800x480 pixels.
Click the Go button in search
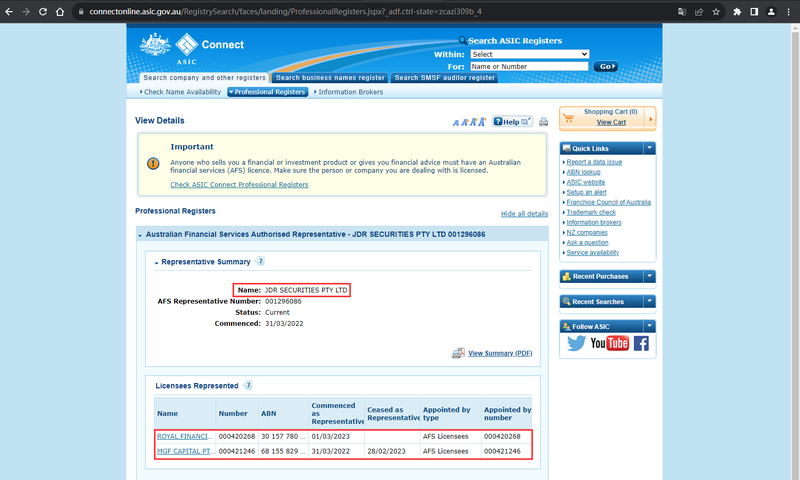[606, 66]
